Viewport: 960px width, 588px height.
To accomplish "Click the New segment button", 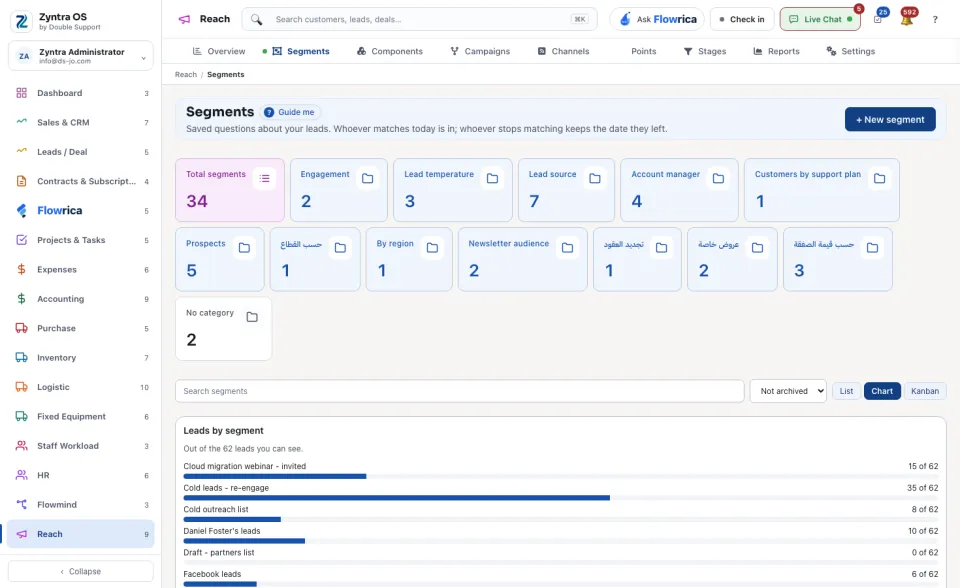I will pos(890,119).
